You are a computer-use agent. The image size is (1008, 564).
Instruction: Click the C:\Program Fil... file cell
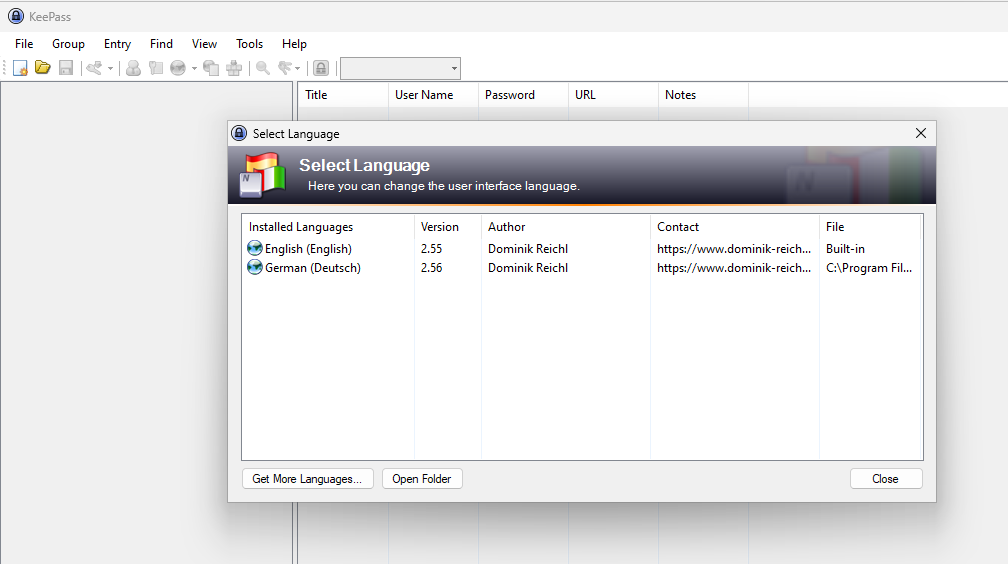point(869,268)
